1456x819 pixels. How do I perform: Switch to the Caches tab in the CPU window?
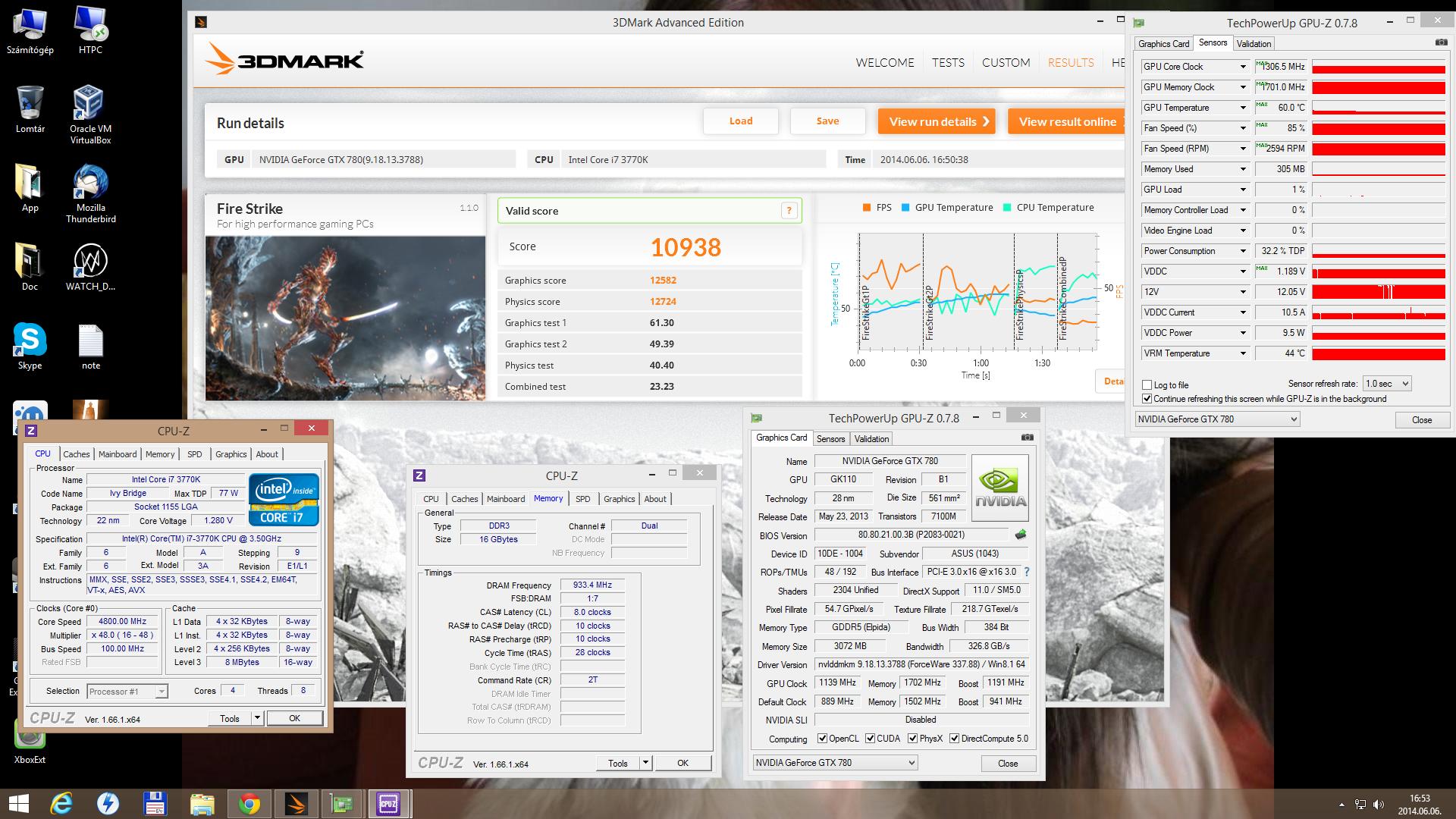(x=76, y=454)
